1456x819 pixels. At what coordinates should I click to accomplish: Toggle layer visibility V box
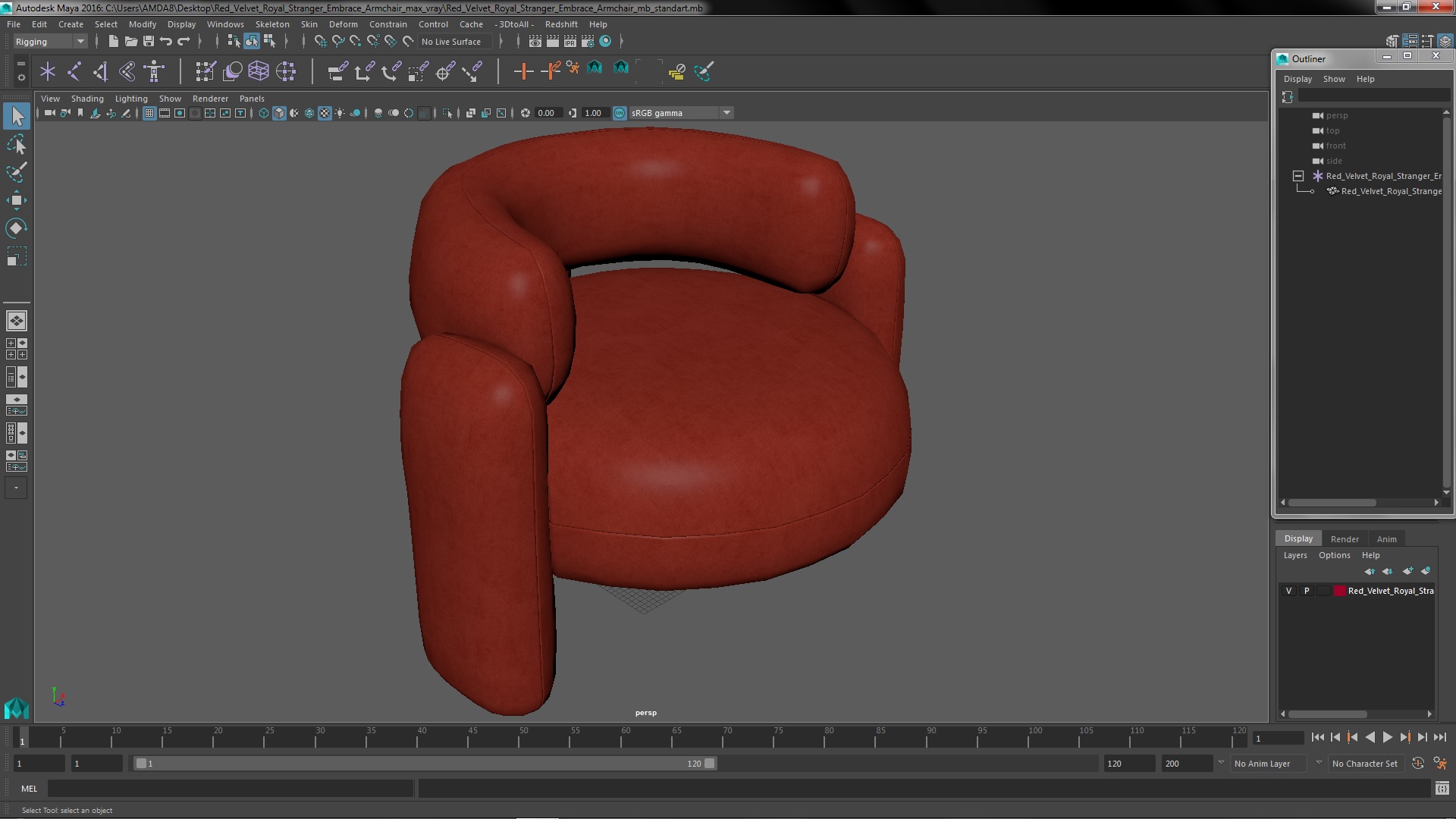coord(1288,591)
